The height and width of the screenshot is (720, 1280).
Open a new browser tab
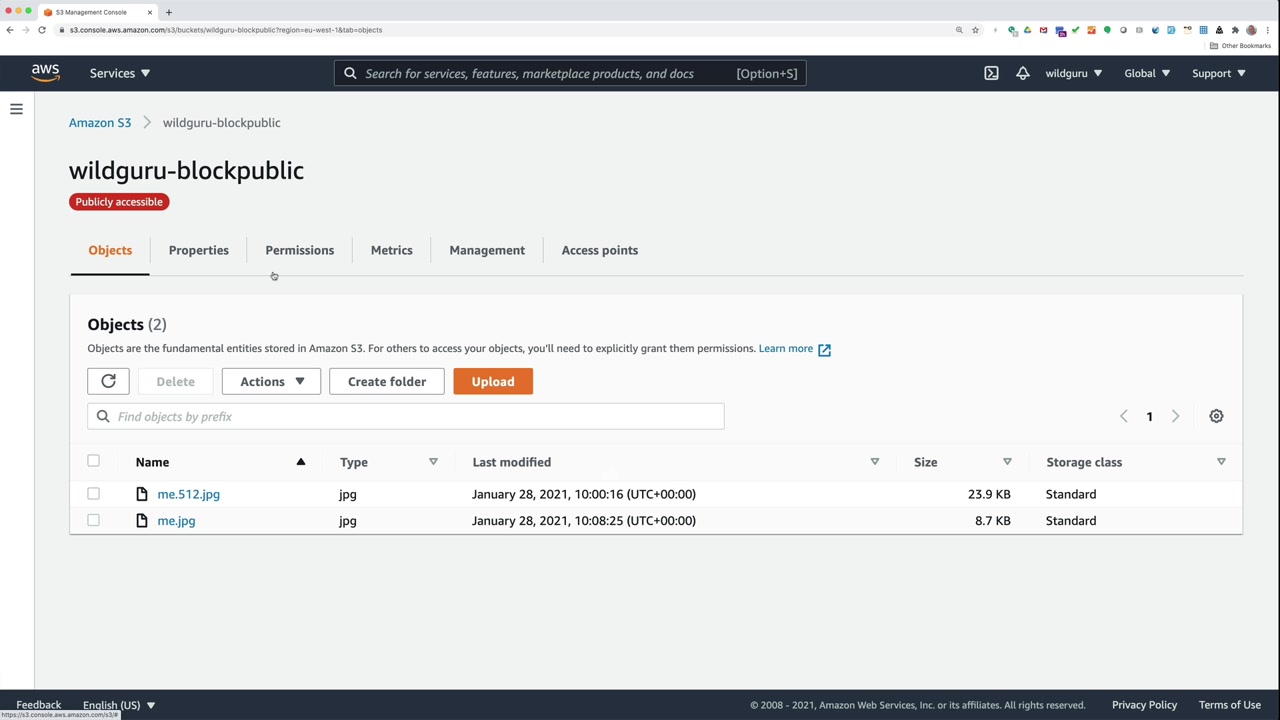168,12
